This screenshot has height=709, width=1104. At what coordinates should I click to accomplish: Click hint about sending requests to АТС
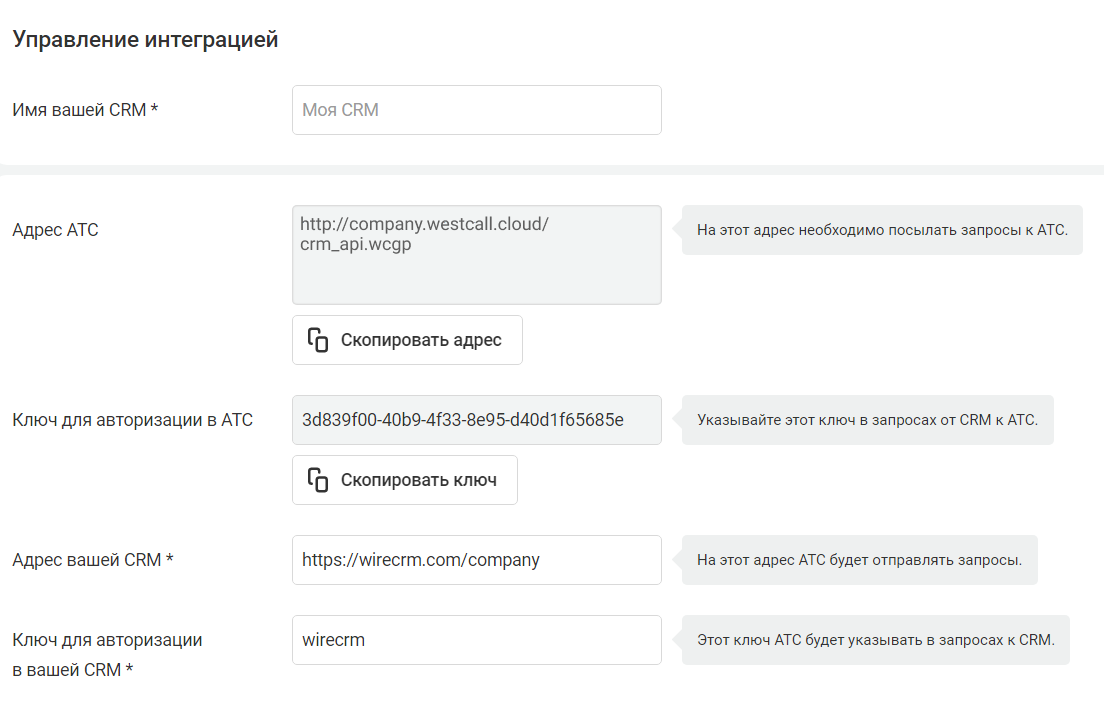pyautogui.click(x=882, y=230)
